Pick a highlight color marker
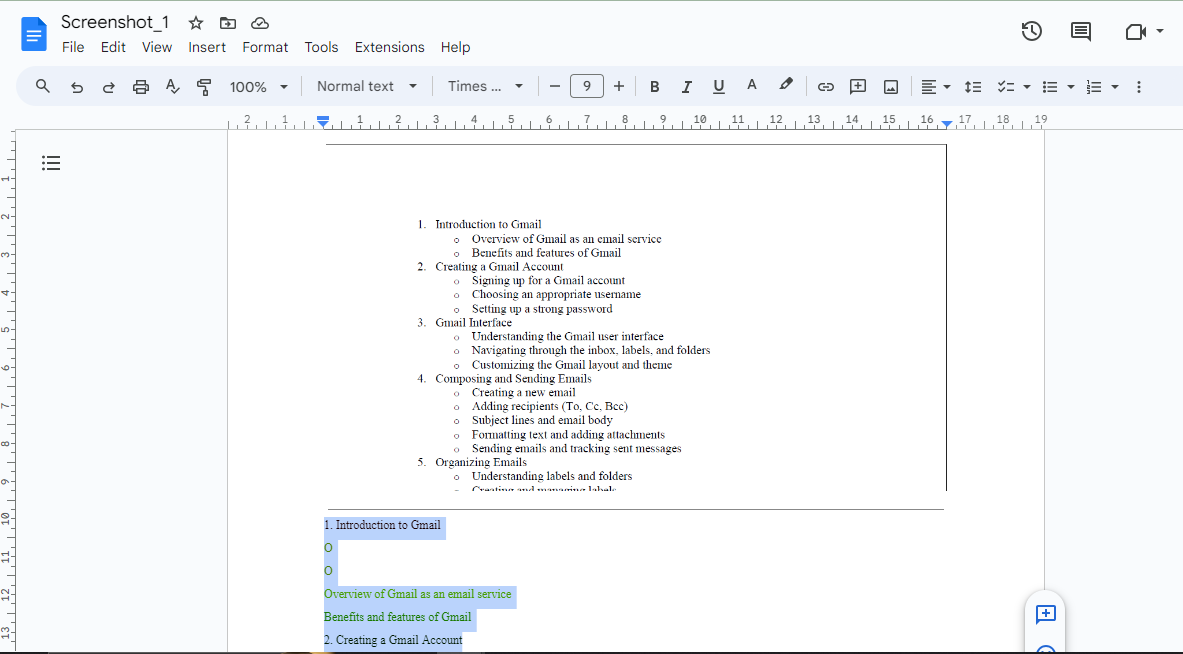This screenshot has height=654, width=1183. (785, 85)
